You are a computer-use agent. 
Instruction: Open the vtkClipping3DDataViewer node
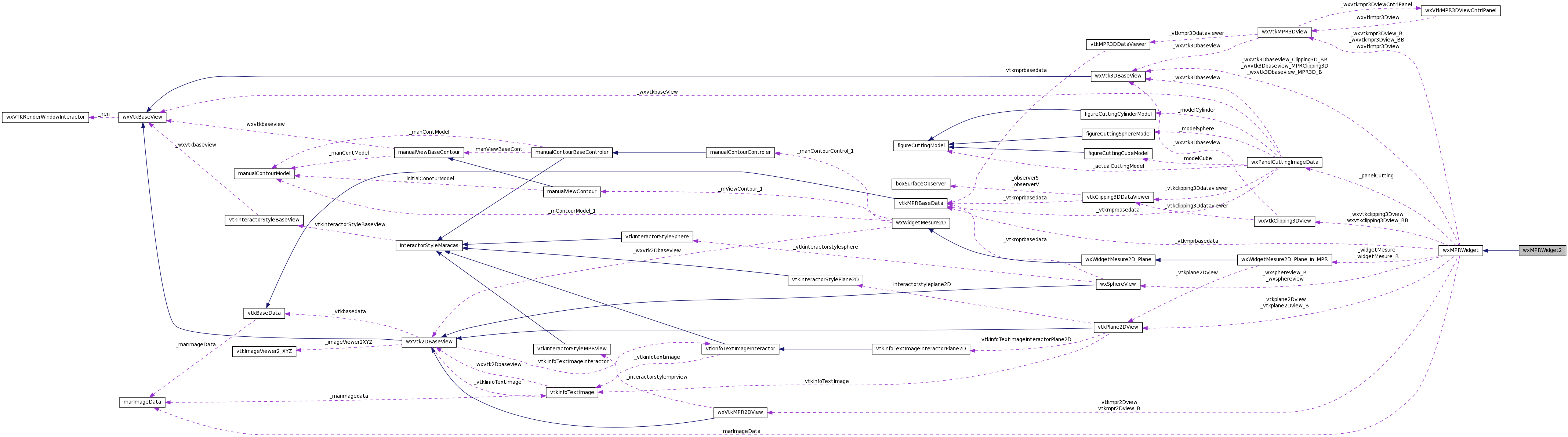(x=1118, y=197)
